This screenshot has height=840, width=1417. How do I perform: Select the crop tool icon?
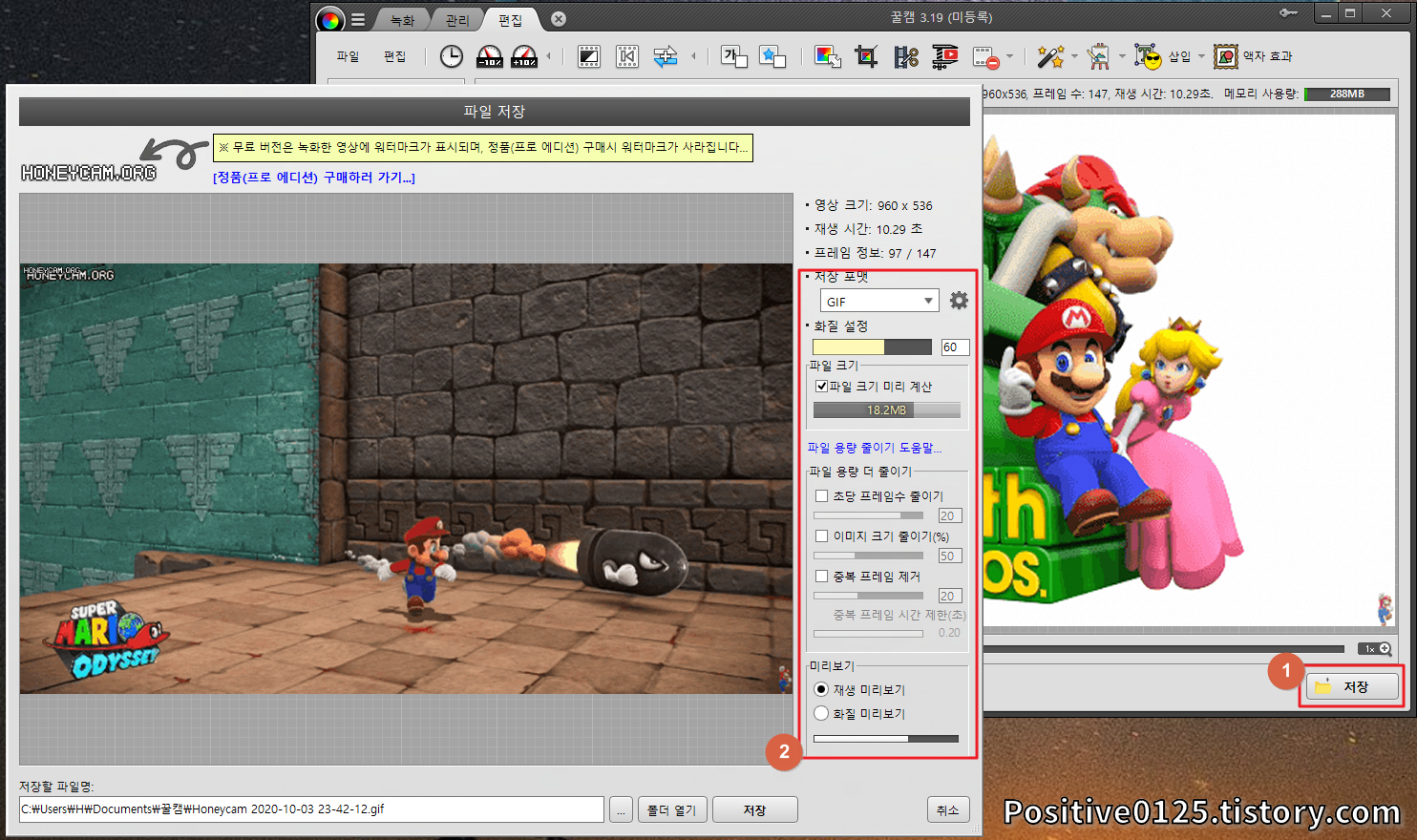866,56
